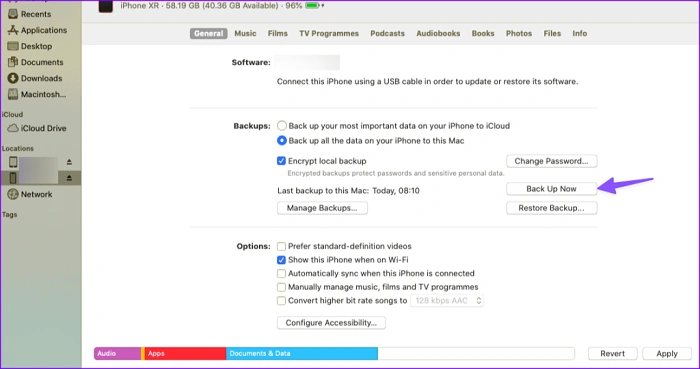The height and width of the screenshot is (369, 700).
Task: Switch to the Films tab
Action: pos(278,33)
